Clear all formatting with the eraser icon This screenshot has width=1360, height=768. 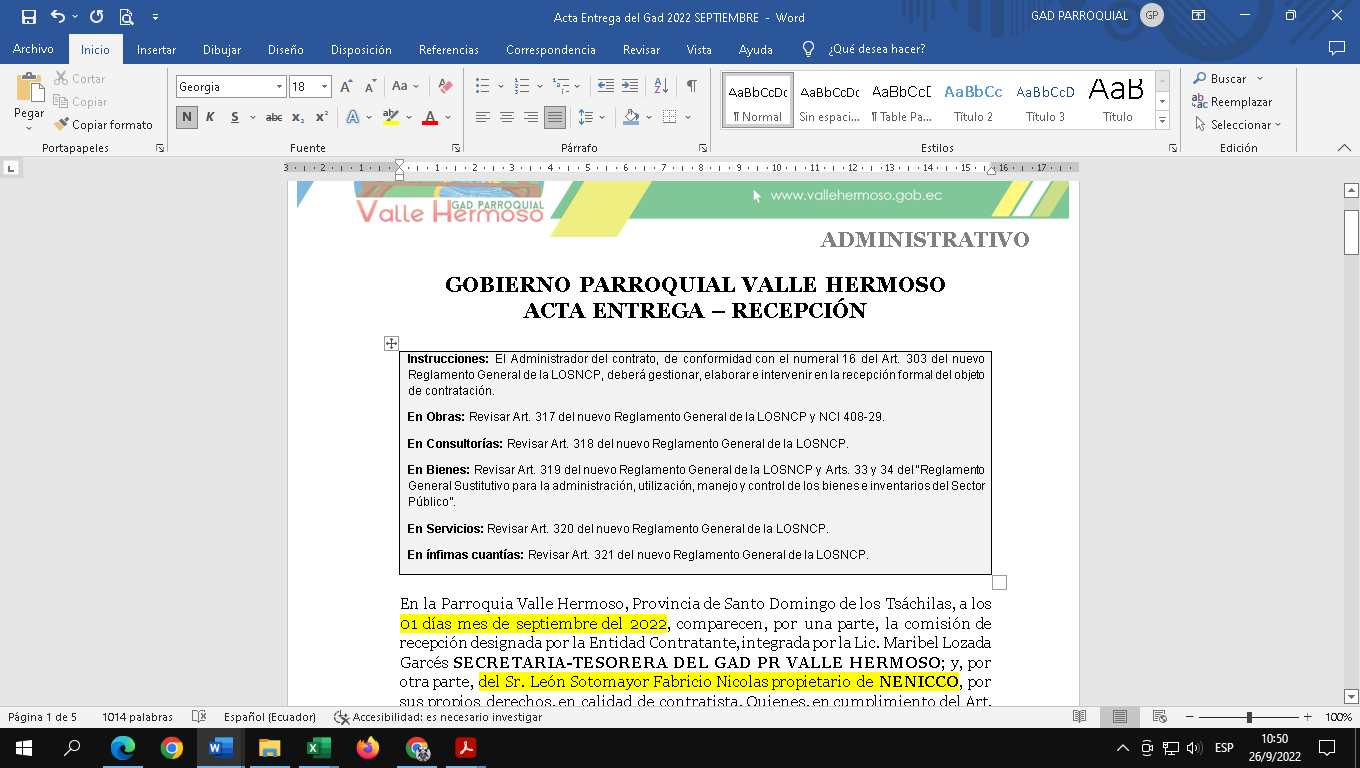point(446,87)
